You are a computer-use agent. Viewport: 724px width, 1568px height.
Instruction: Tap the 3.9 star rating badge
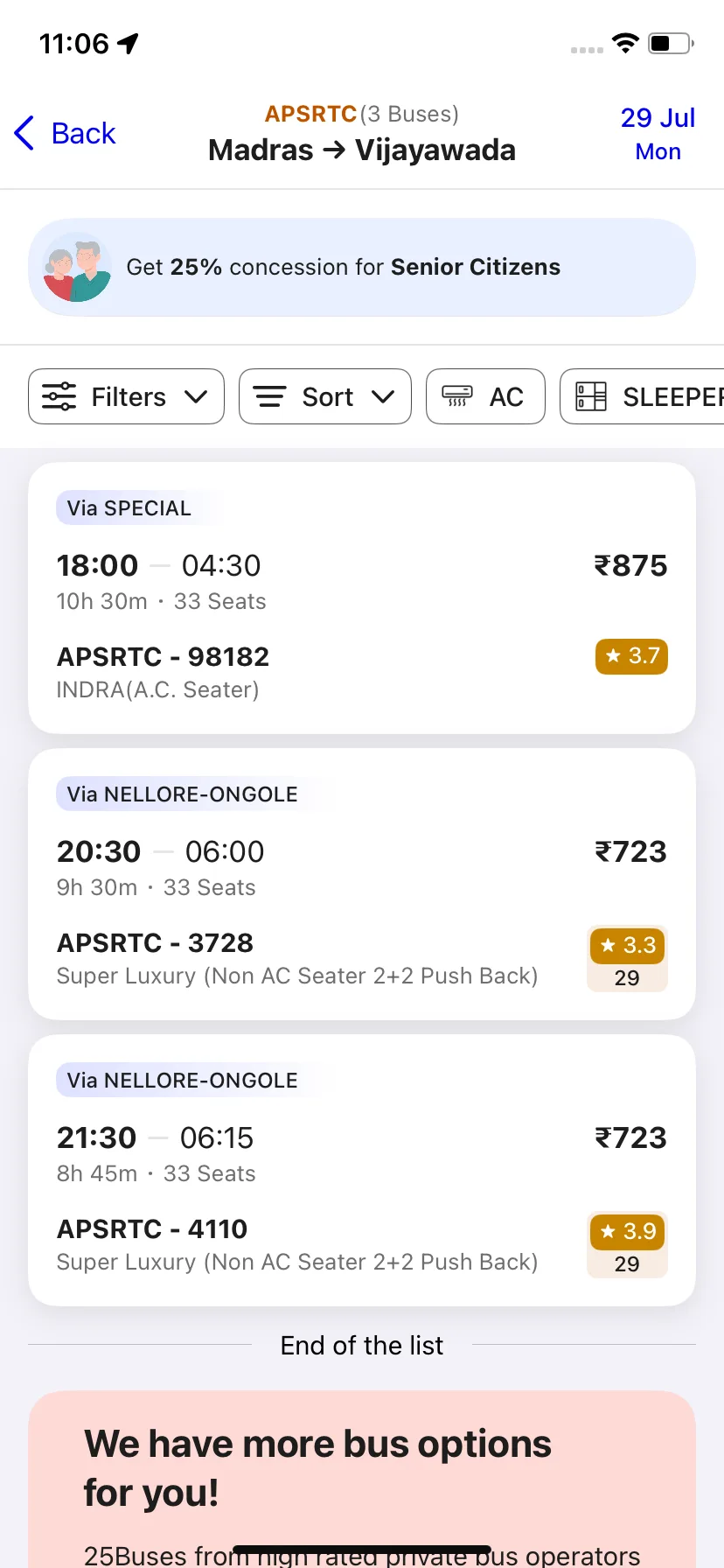(627, 1232)
